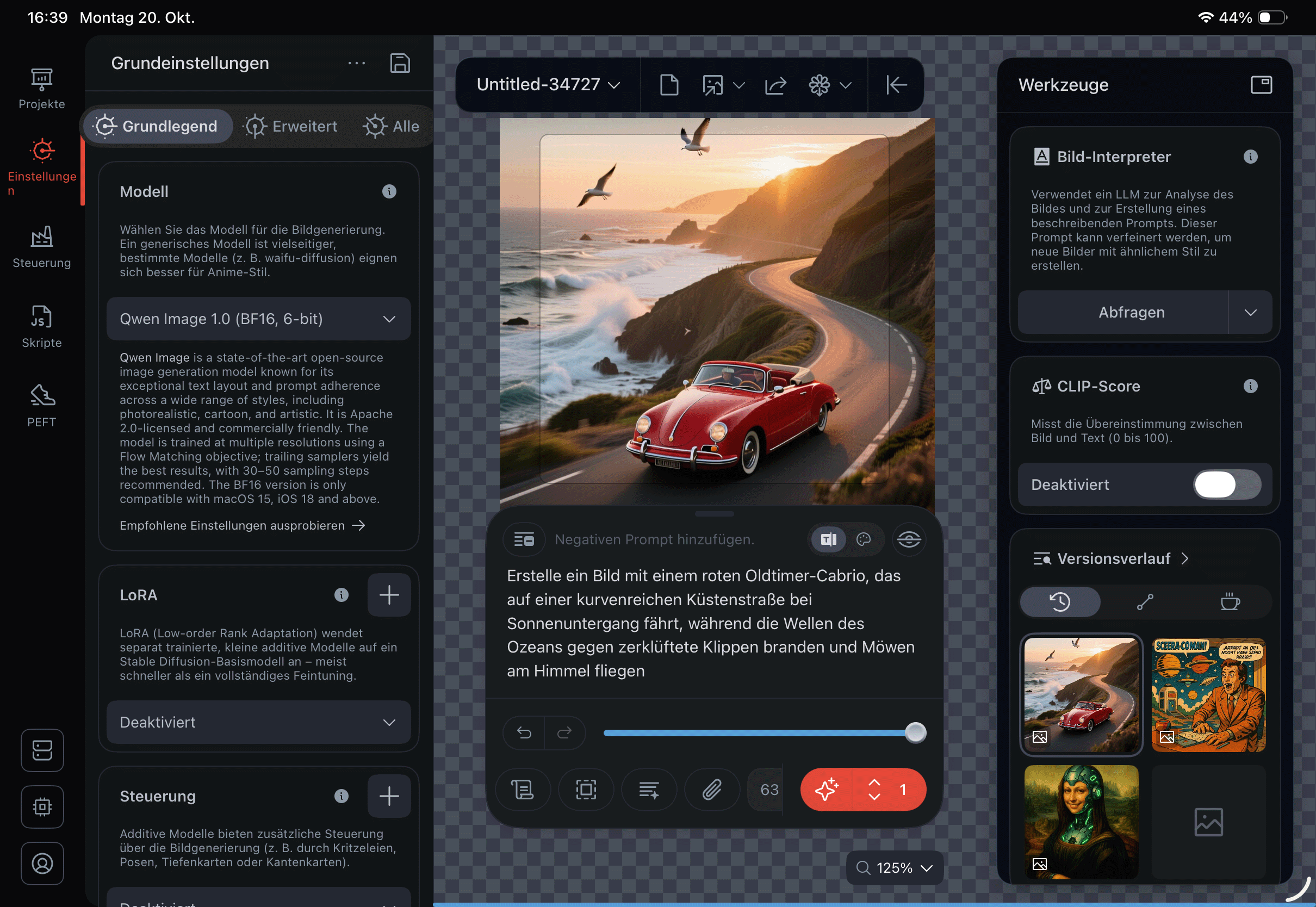Click the save icon next to Grundeinstellungen
The width and height of the screenshot is (1316, 907).
click(x=400, y=63)
